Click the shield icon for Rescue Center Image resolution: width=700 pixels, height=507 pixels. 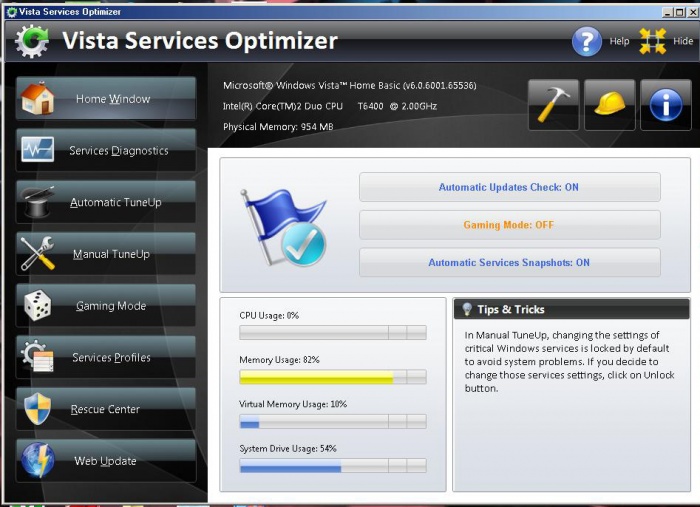tap(38, 408)
